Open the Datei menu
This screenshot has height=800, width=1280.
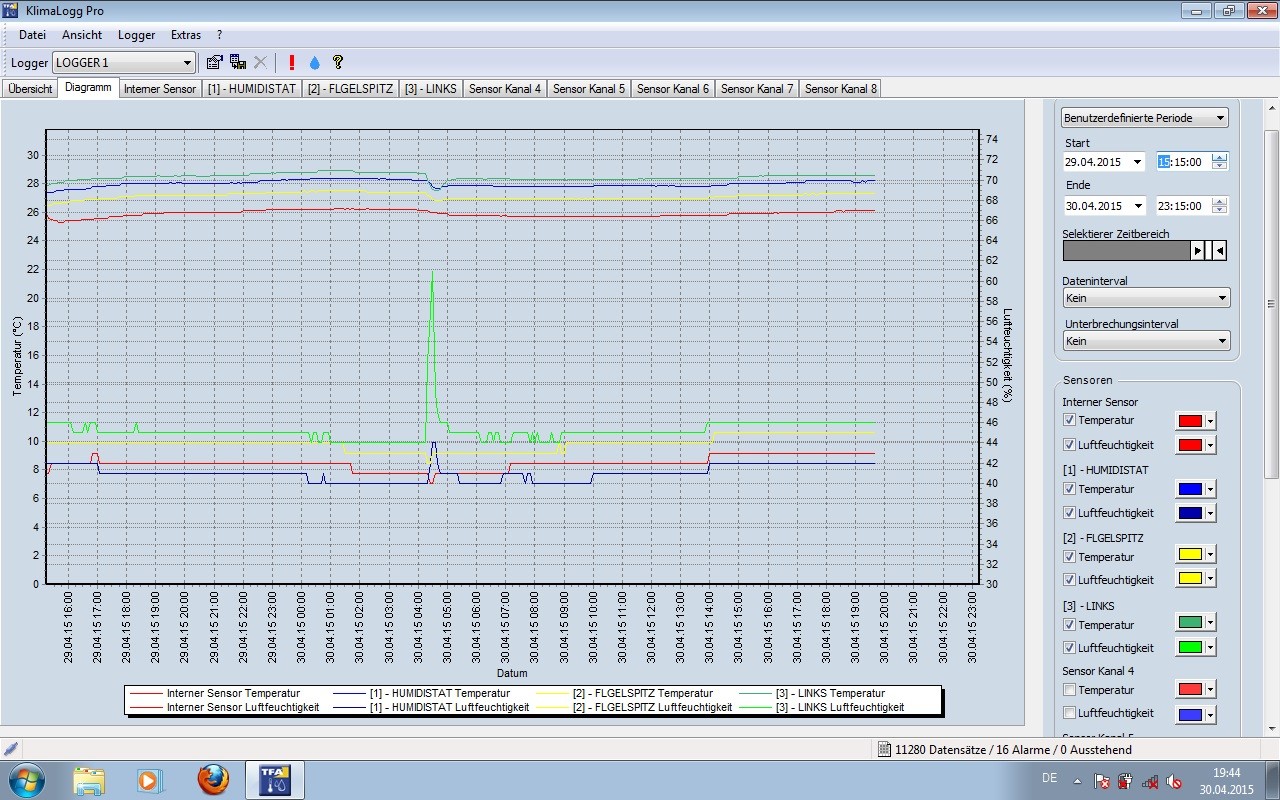[x=33, y=35]
